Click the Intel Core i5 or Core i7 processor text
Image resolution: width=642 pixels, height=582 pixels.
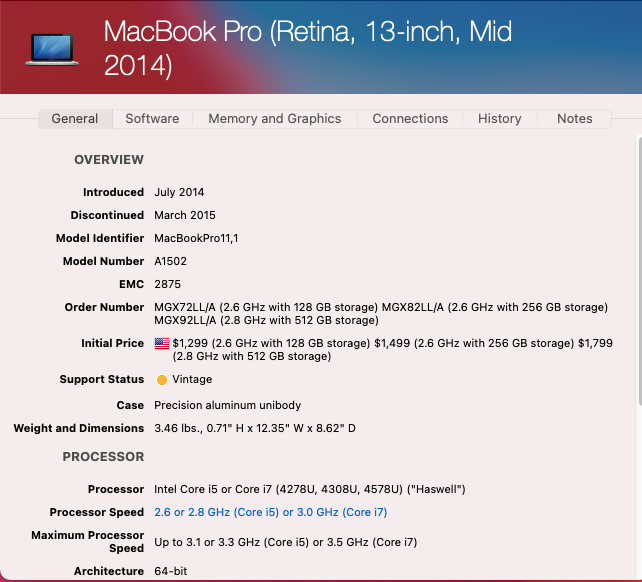[x=310, y=489]
